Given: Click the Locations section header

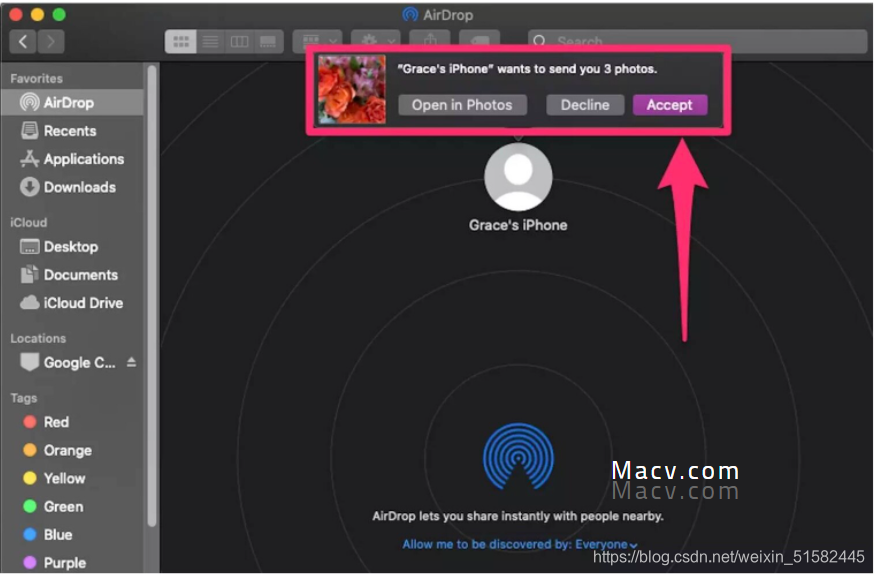Looking at the screenshot, I should pyautogui.click(x=38, y=338).
